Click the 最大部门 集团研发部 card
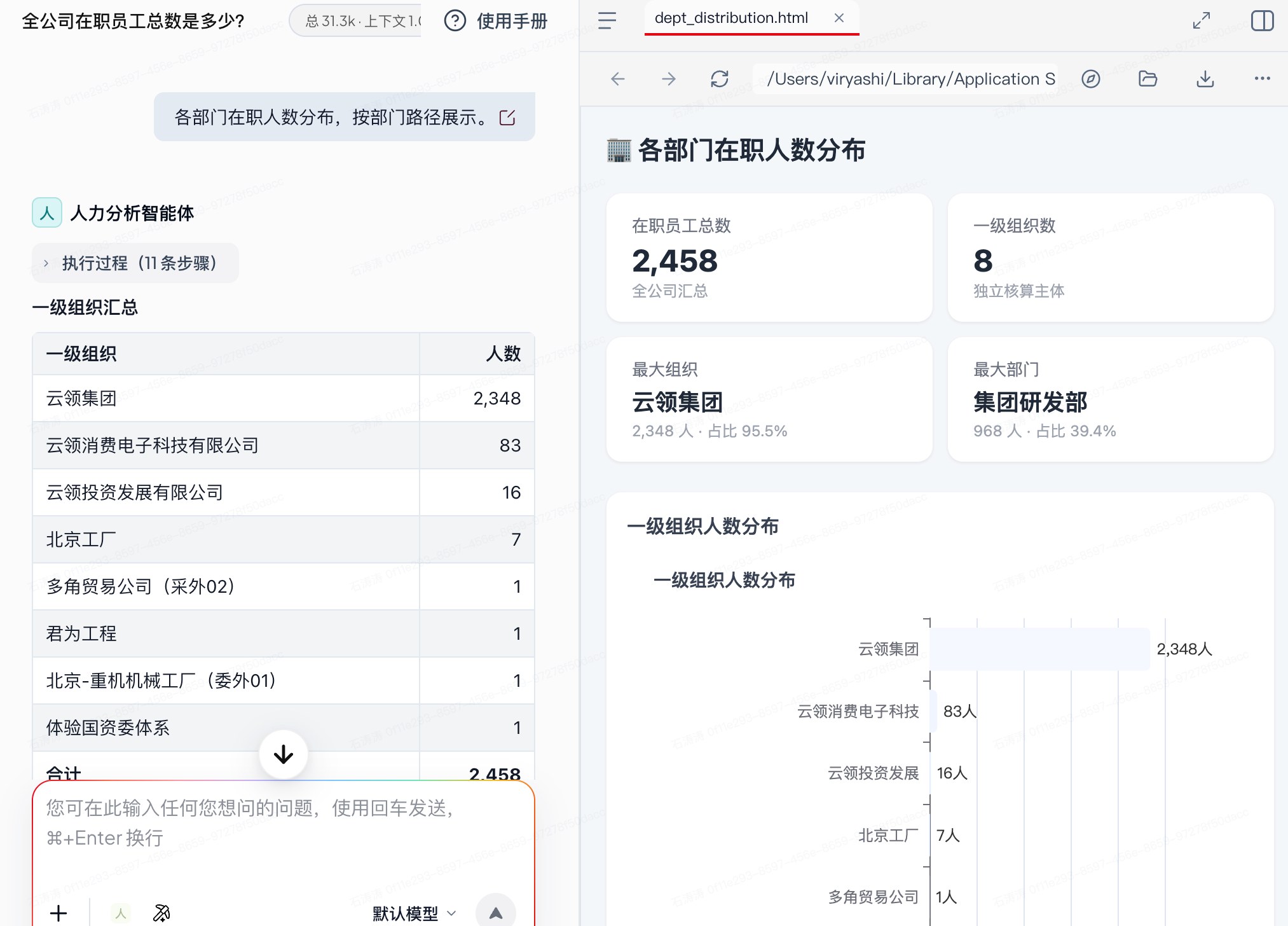 (x=1111, y=399)
